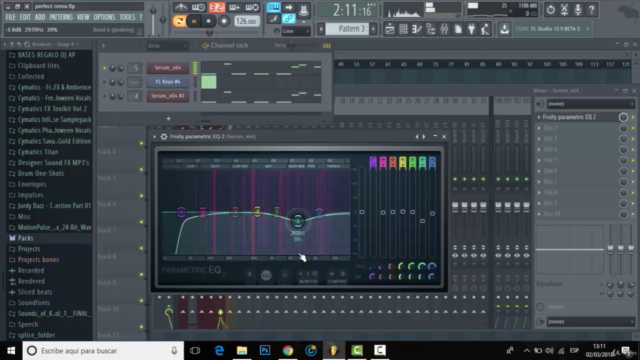
Task: Open the mixer input (none) dropdown at top
Action: [590, 104]
